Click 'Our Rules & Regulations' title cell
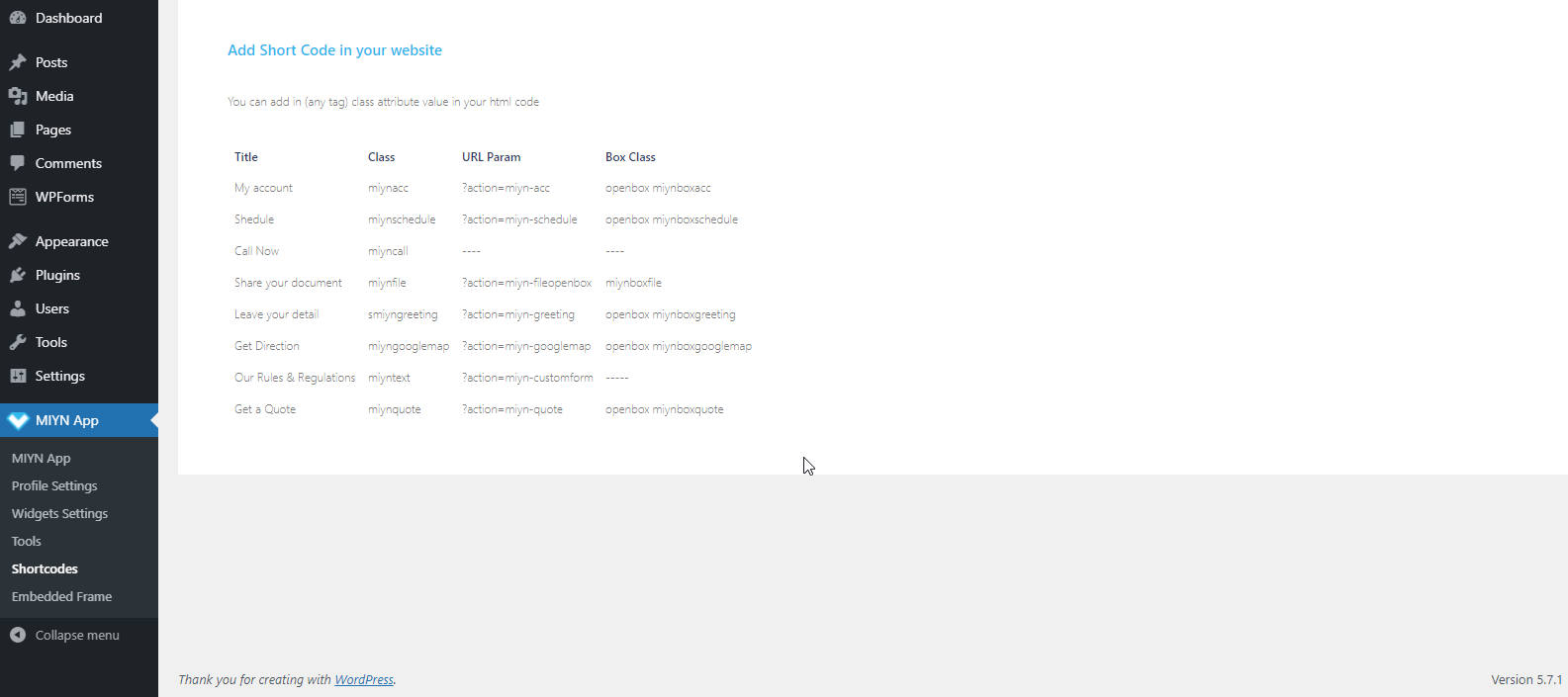1568x697 pixels. [x=295, y=378]
